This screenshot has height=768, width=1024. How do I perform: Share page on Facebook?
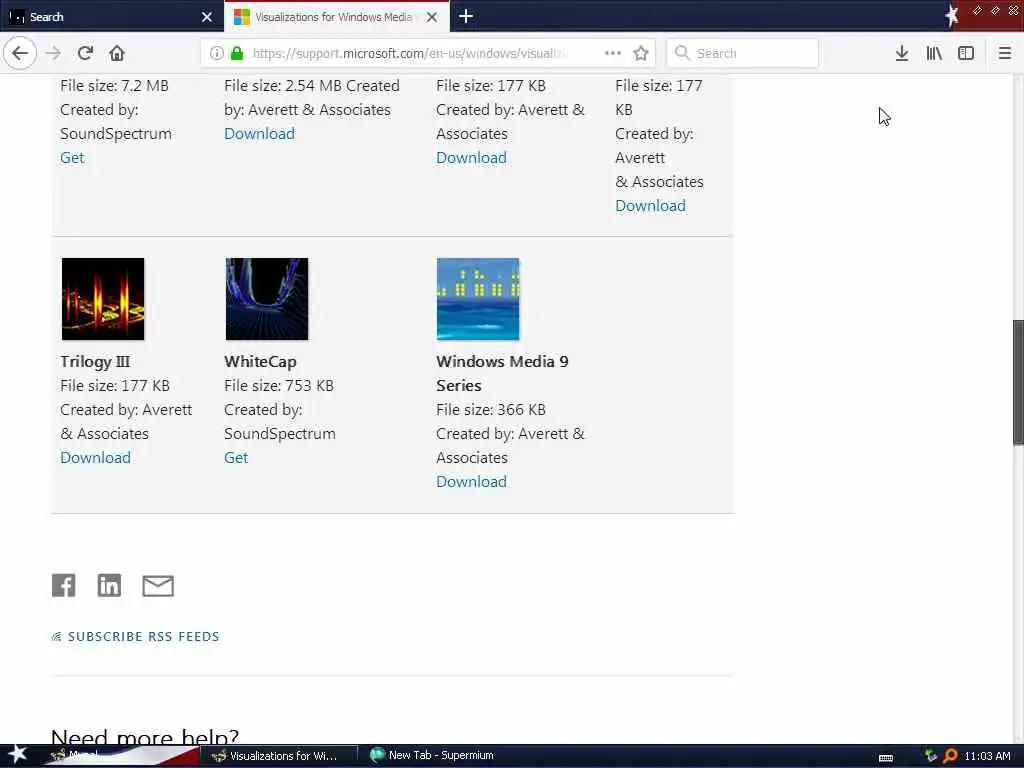tap(63, 585)
